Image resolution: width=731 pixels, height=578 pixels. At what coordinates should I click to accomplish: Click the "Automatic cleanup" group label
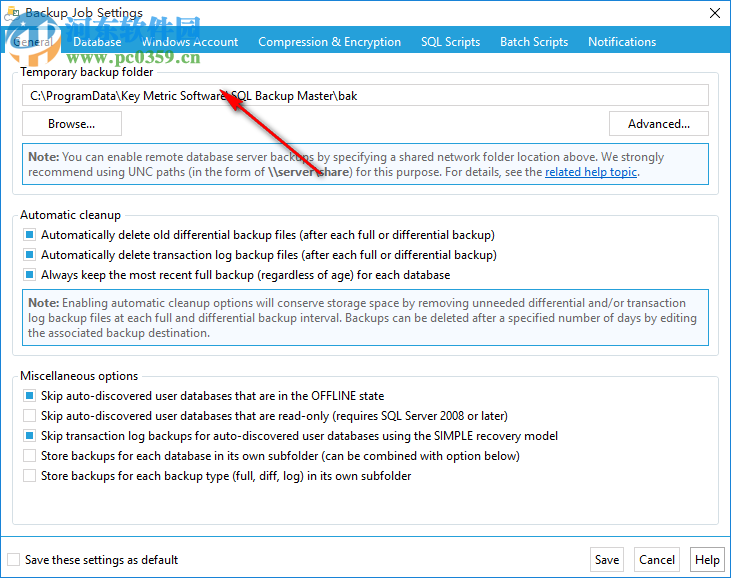coord(70,215)
